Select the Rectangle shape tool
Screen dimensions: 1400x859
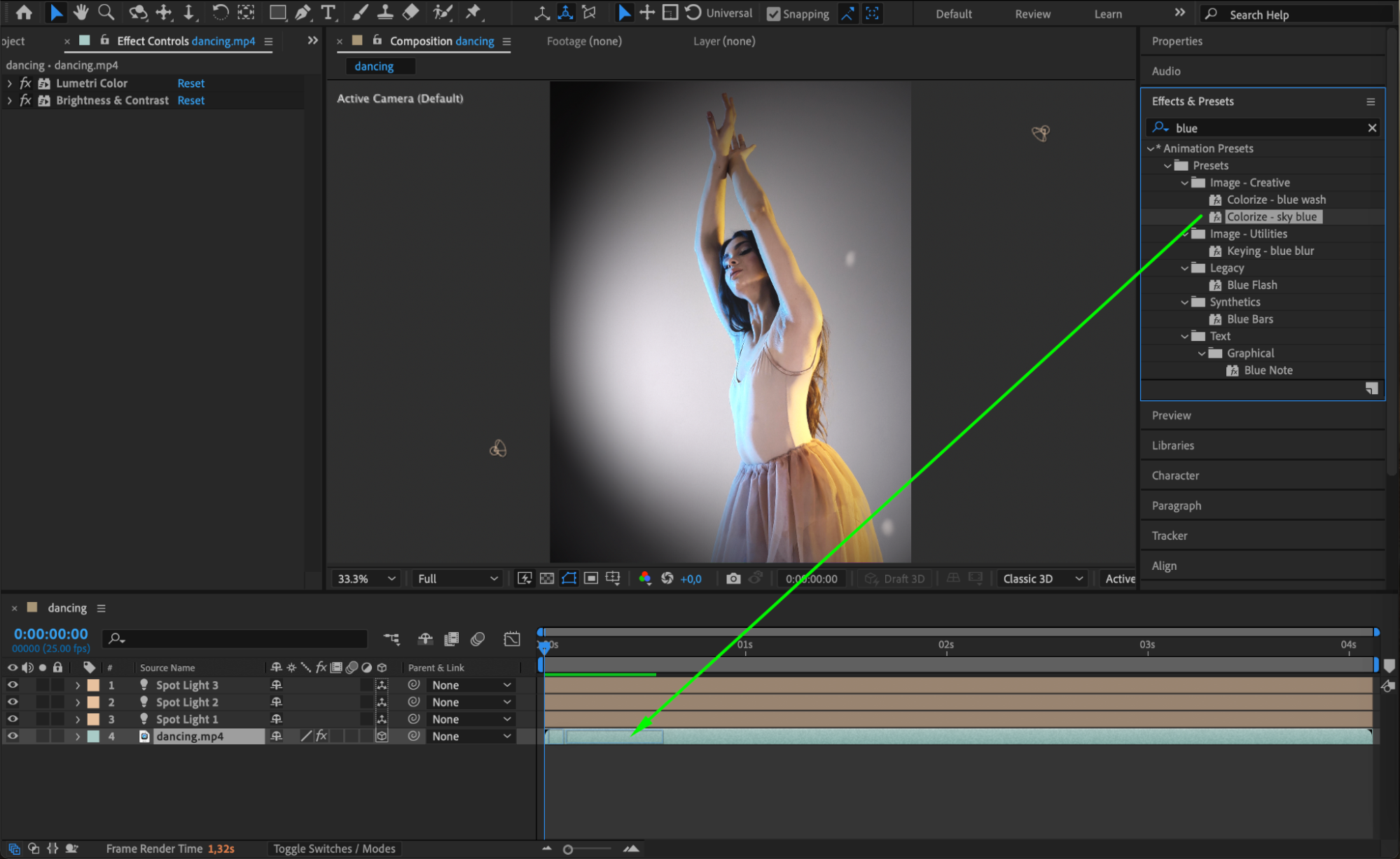[277, 12]
